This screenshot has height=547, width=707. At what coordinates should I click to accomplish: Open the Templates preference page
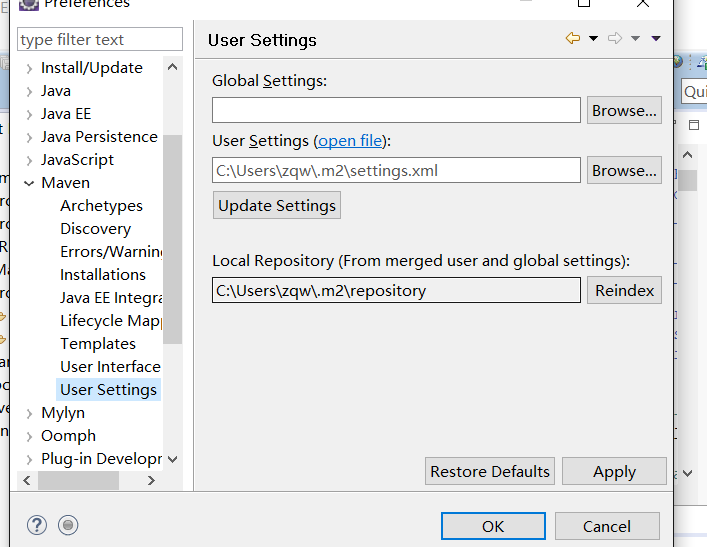click(97, 344)
